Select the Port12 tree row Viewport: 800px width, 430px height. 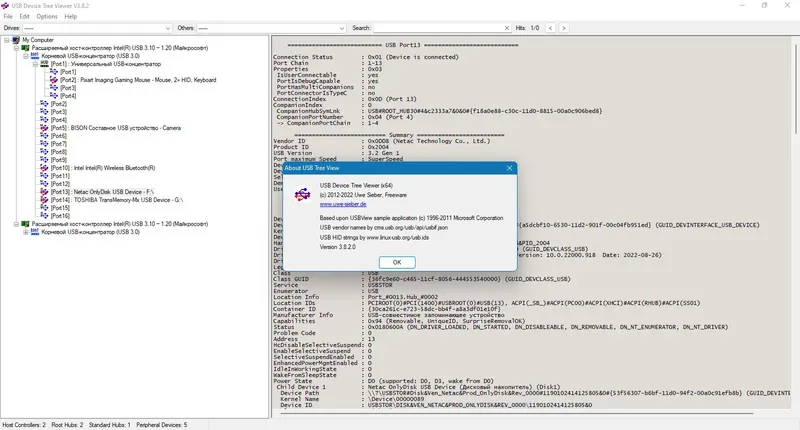tap(60, 184)
